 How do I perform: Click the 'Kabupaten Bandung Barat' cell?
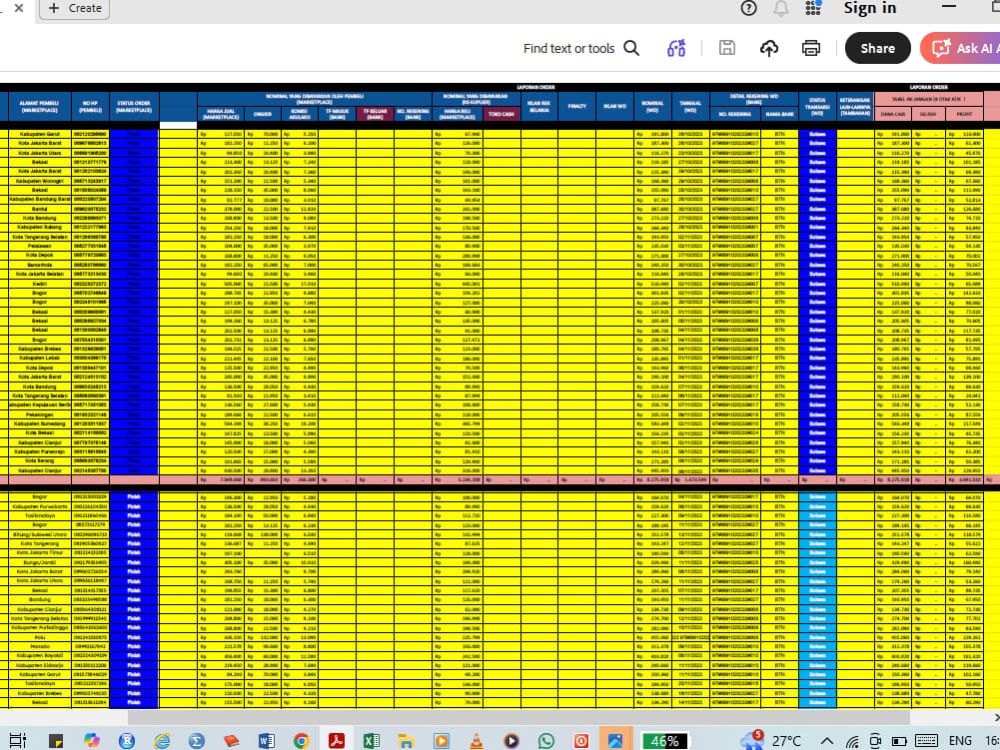pos(40,200)
